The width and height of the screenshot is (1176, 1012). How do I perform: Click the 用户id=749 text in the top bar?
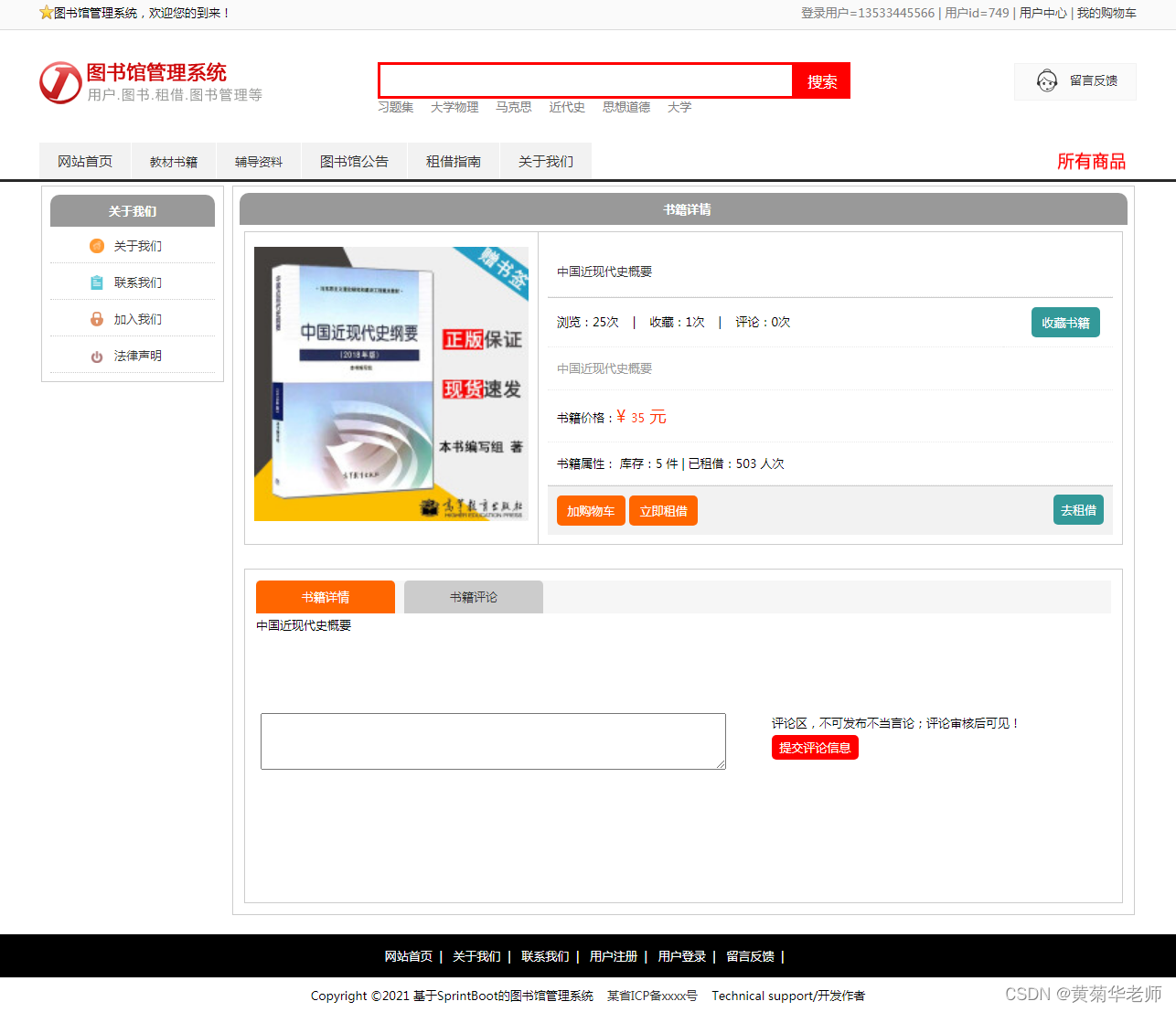977,13
